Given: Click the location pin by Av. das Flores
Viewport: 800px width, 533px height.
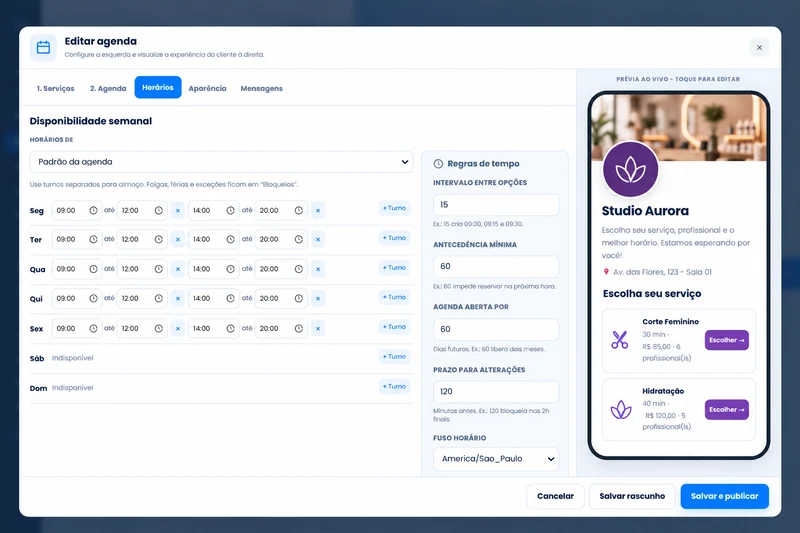Looking at the screenshot, I should pos(606,272).
